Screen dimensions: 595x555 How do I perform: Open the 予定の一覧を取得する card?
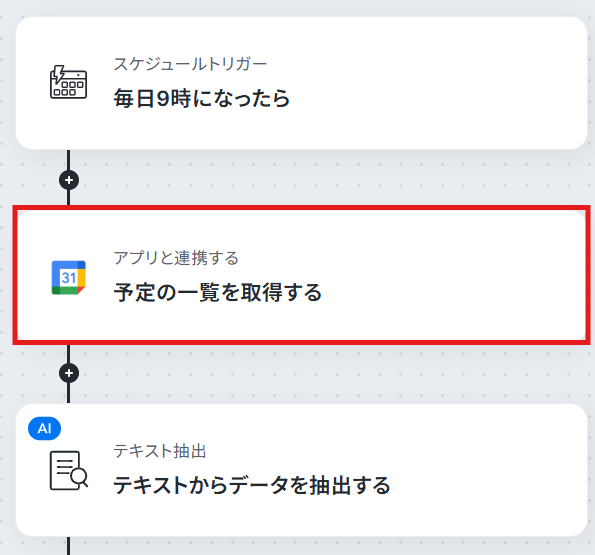301,276
